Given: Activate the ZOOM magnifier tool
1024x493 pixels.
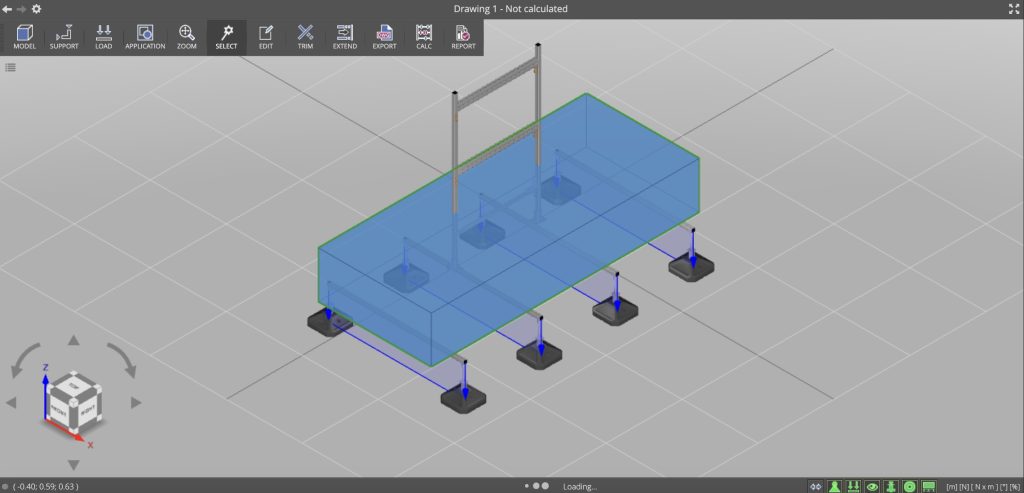Looking at the screenshot, I should coord(187,37).
